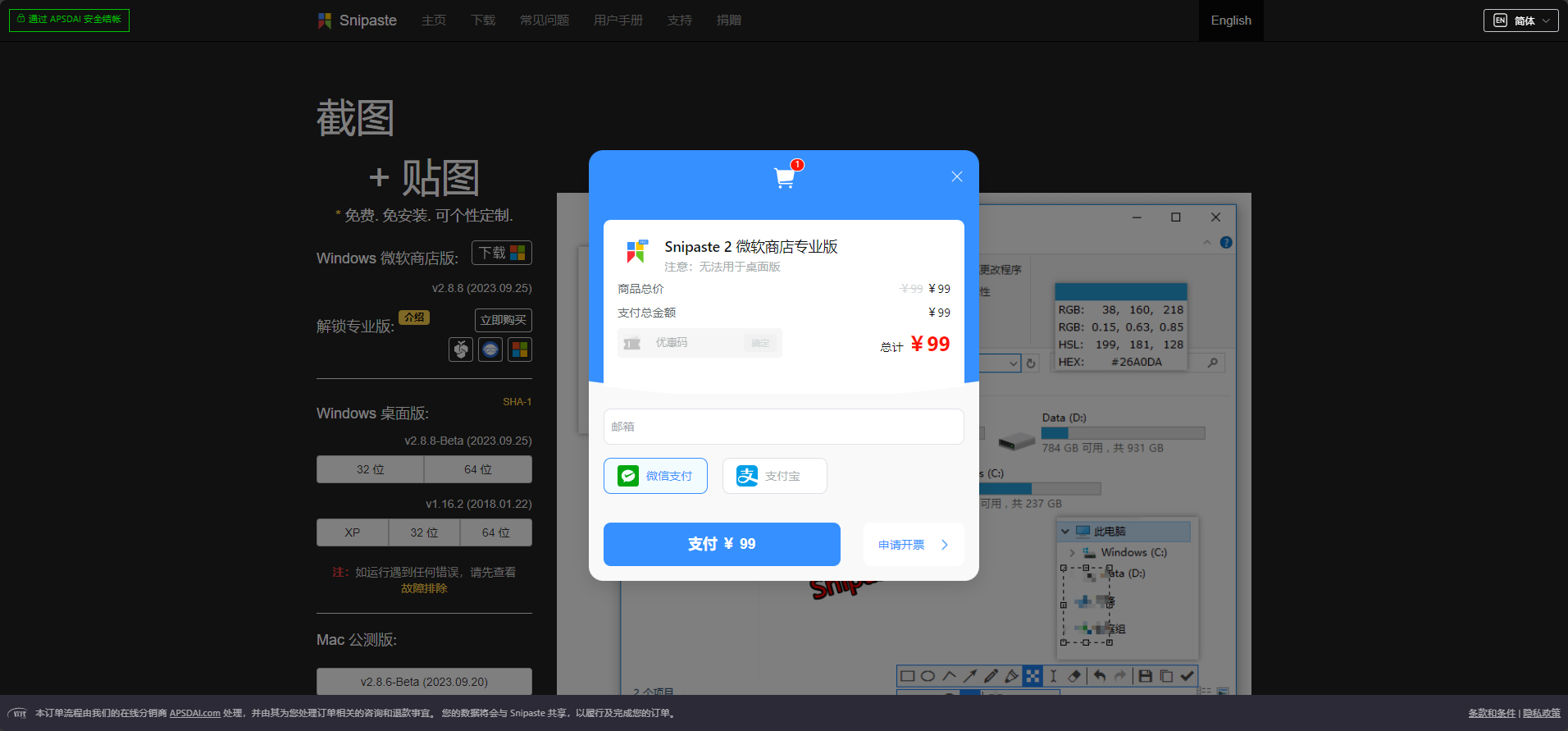
Task: Open the APSDAI.com link in the footer
Action: [195, 713]
